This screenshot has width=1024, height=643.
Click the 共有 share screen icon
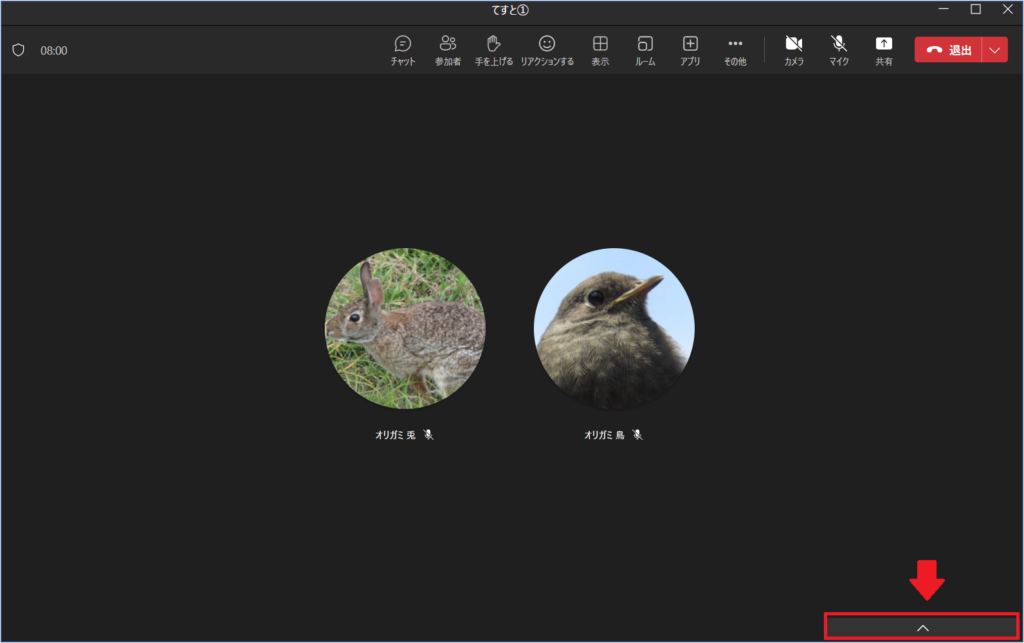click(884, 50)
